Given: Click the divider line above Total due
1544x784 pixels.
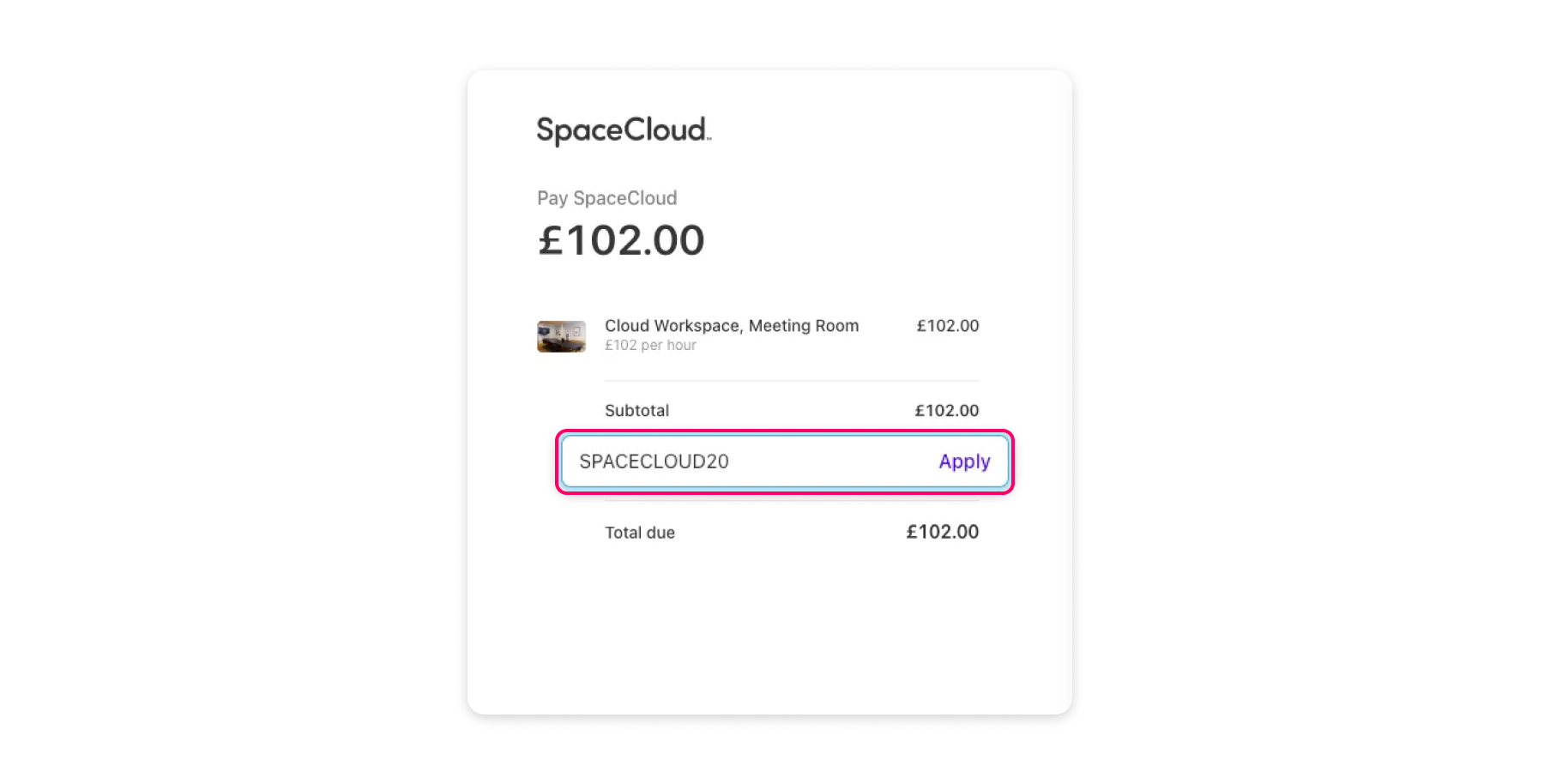Looking at the screenshot, I should (x=792, y=501).
